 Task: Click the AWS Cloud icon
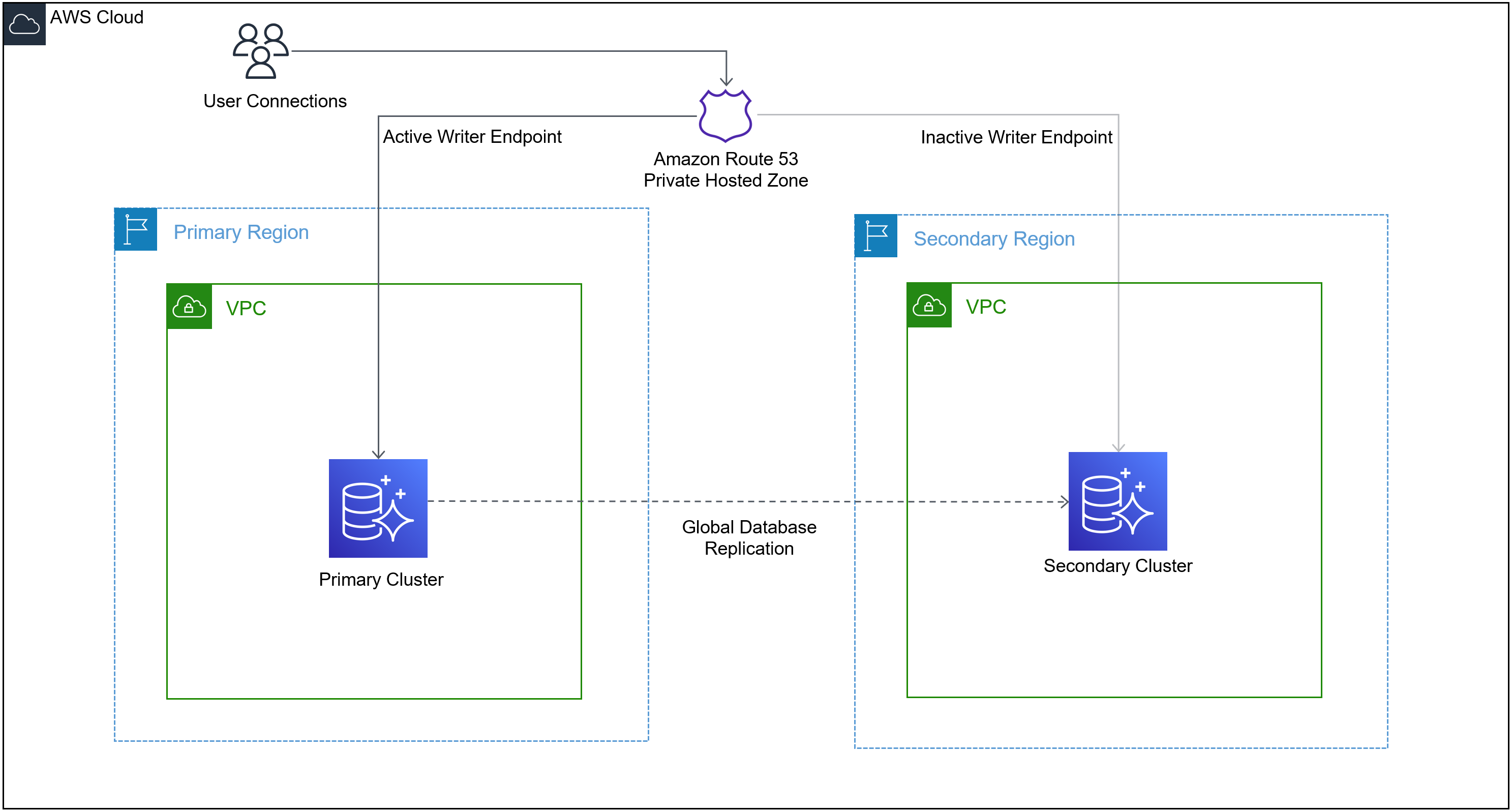(24, 24)
